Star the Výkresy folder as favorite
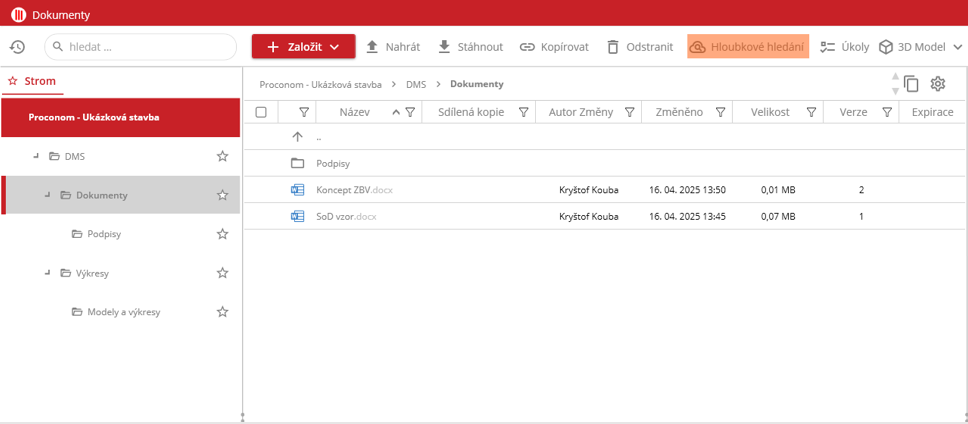 click(223, 273)
